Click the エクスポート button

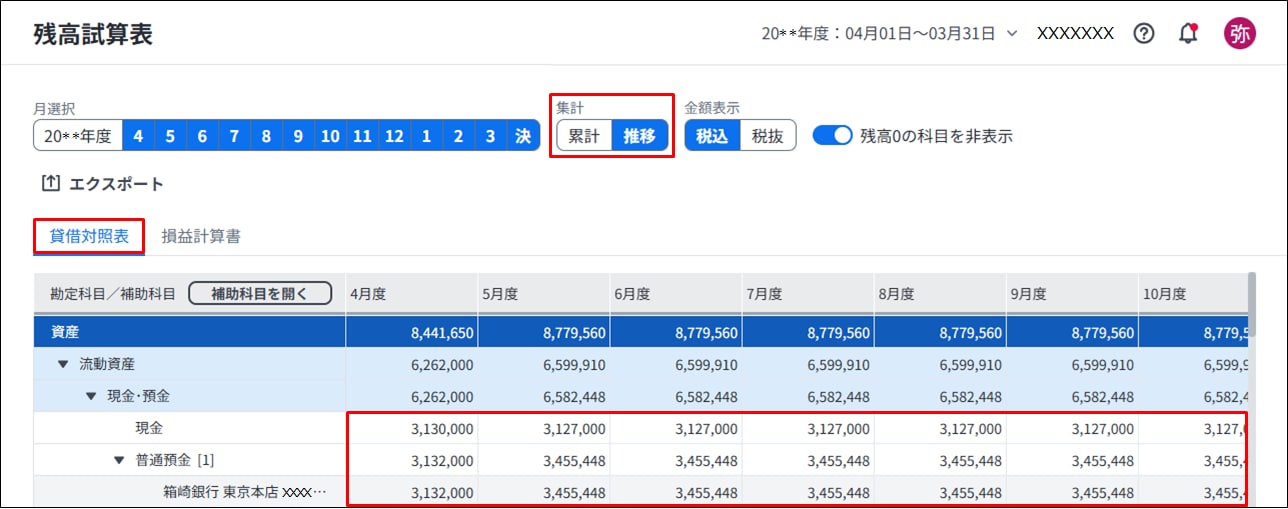tap(103, 184)
